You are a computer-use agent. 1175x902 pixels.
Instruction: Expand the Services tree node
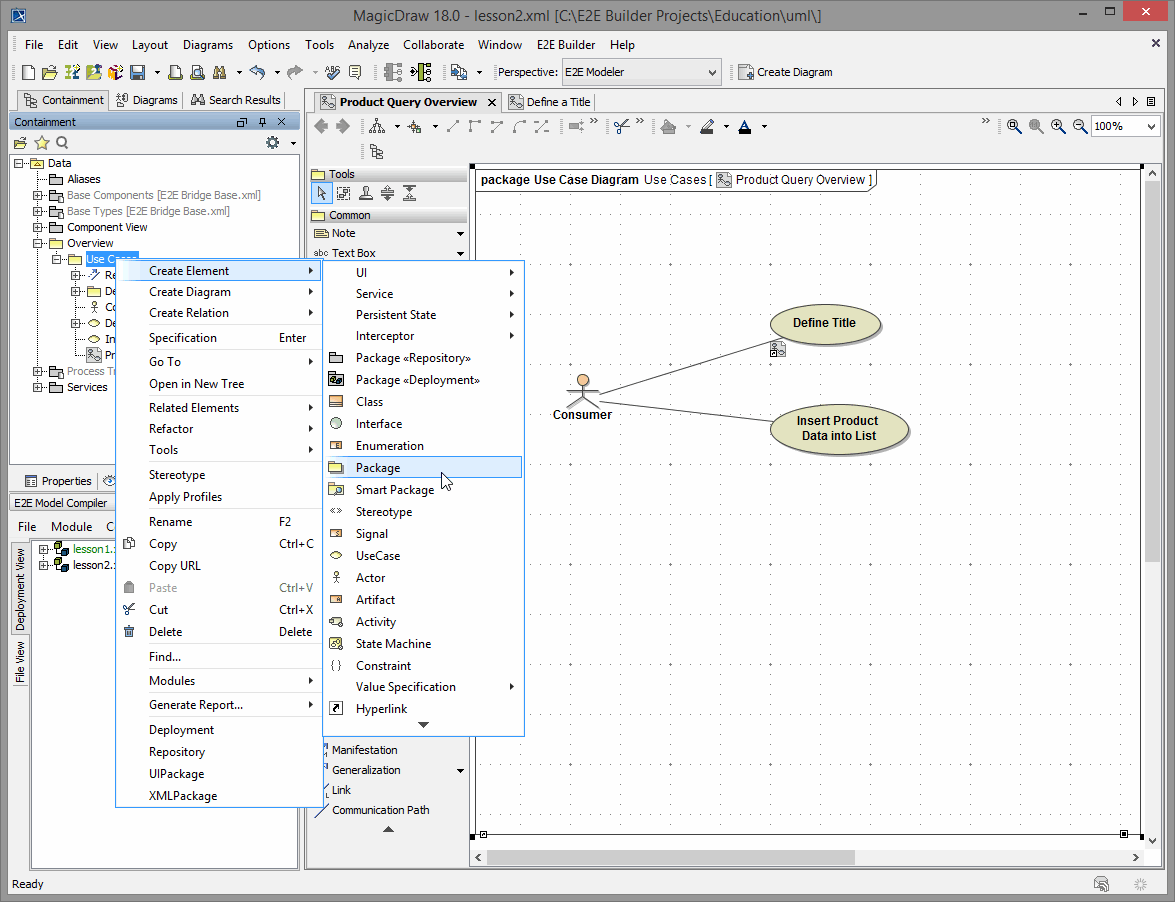tap(39, 387)
